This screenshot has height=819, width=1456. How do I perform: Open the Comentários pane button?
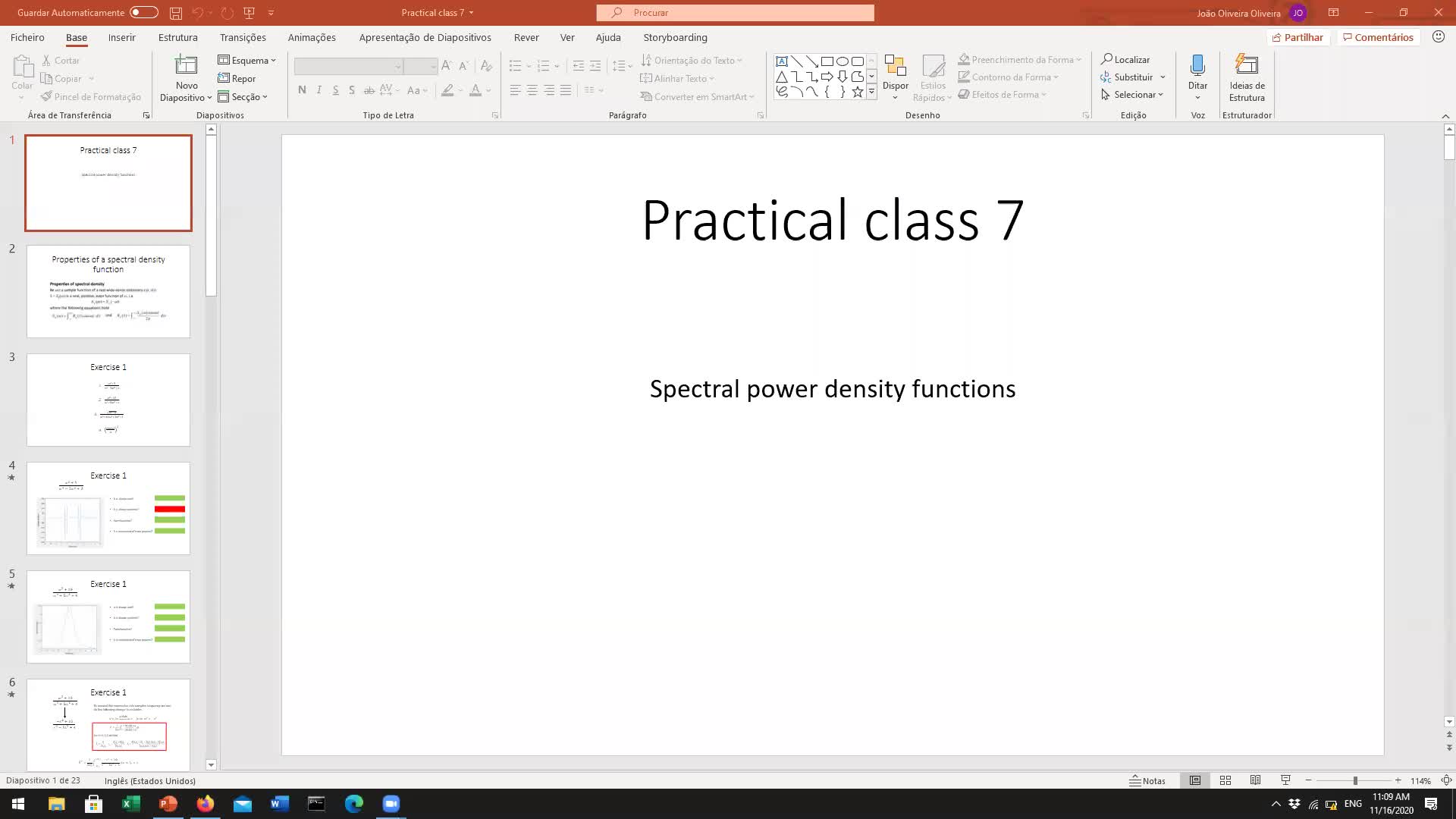point(1378,37)
